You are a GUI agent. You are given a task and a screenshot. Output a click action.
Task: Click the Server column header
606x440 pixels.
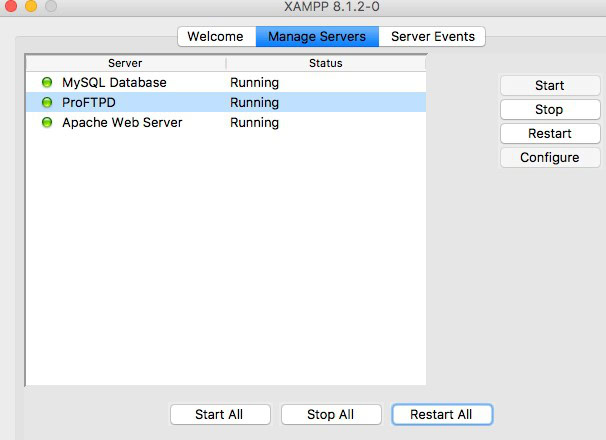(x=126, y=63)
